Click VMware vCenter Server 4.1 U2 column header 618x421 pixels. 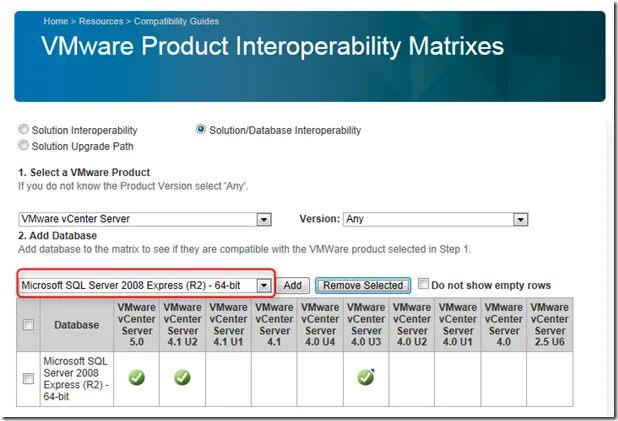[x=182, y=325]
